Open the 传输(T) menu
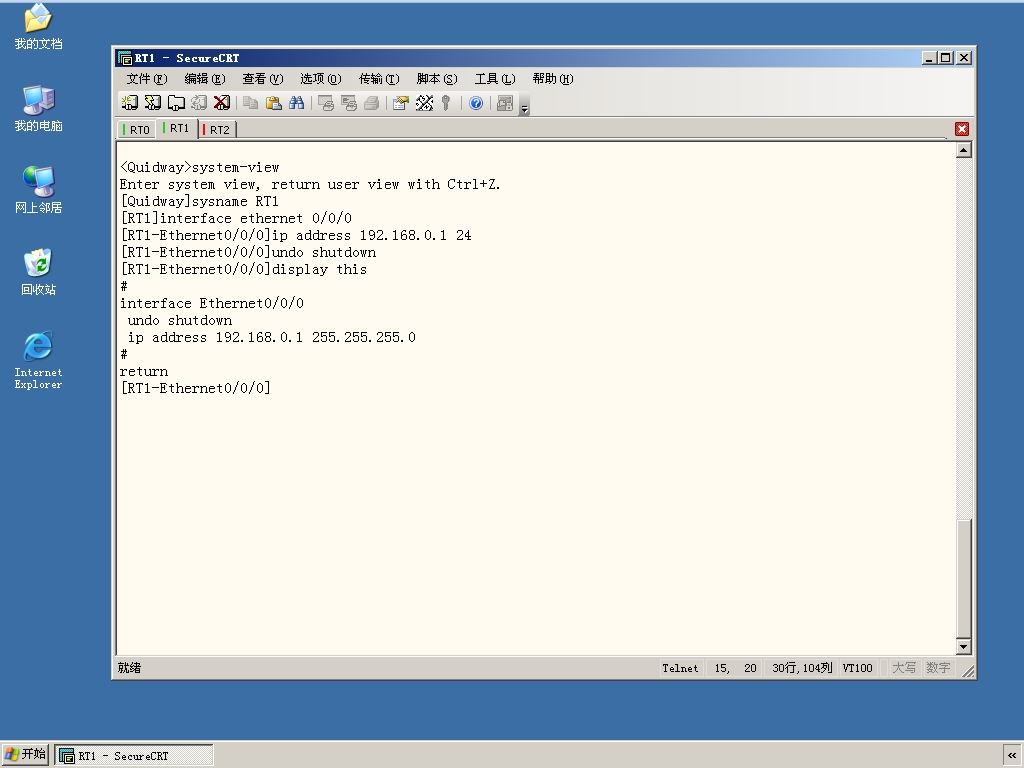Image resolution: width=1024 pixels, height=768 pixels. coord(379,79)
